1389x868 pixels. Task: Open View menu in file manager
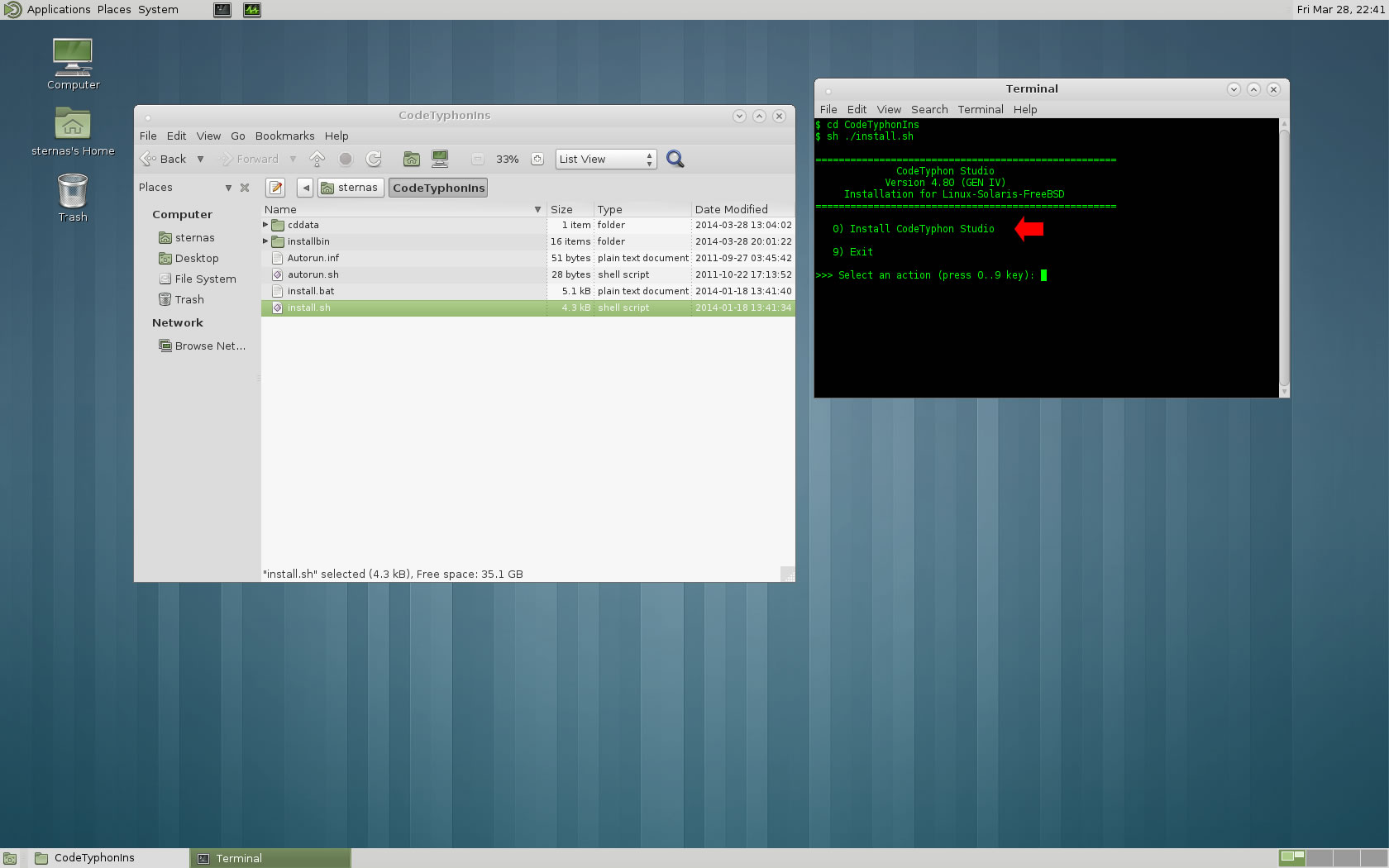(x=208, y=136)
